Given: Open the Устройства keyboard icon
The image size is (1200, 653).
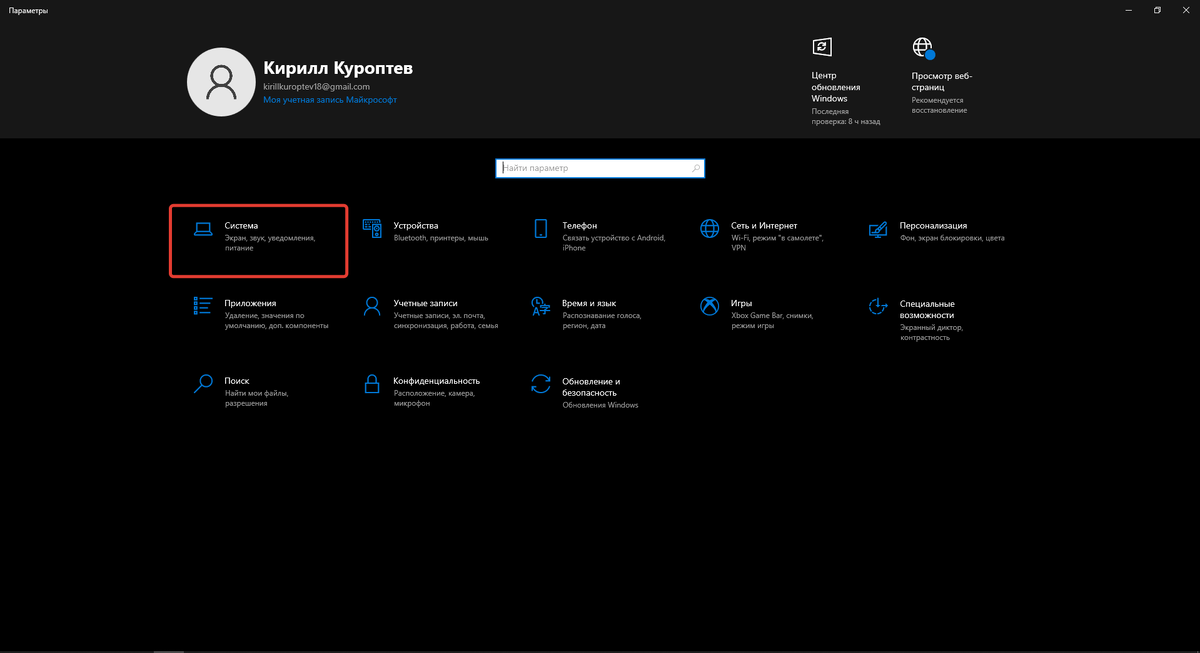Looking at the screenshot, I should (372, 229).
